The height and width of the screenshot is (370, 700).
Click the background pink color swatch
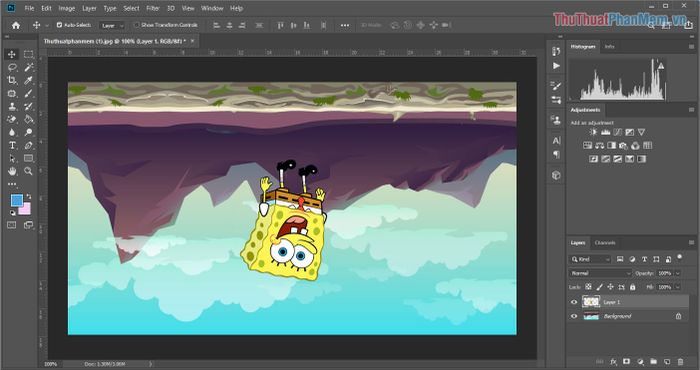[x=25, y=208]
